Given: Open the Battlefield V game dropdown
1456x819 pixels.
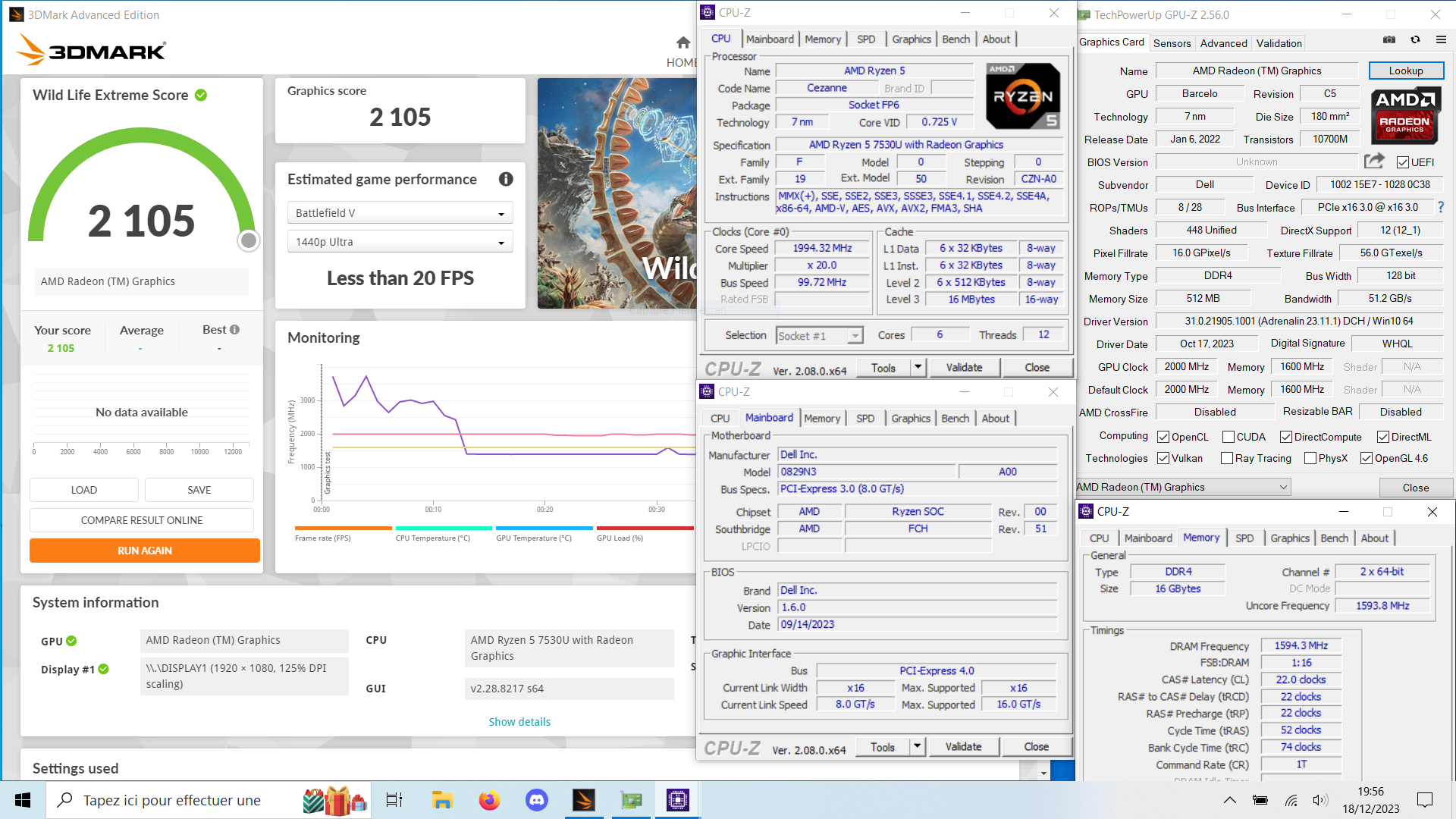Looking at the screenshot, I should 400,212.
